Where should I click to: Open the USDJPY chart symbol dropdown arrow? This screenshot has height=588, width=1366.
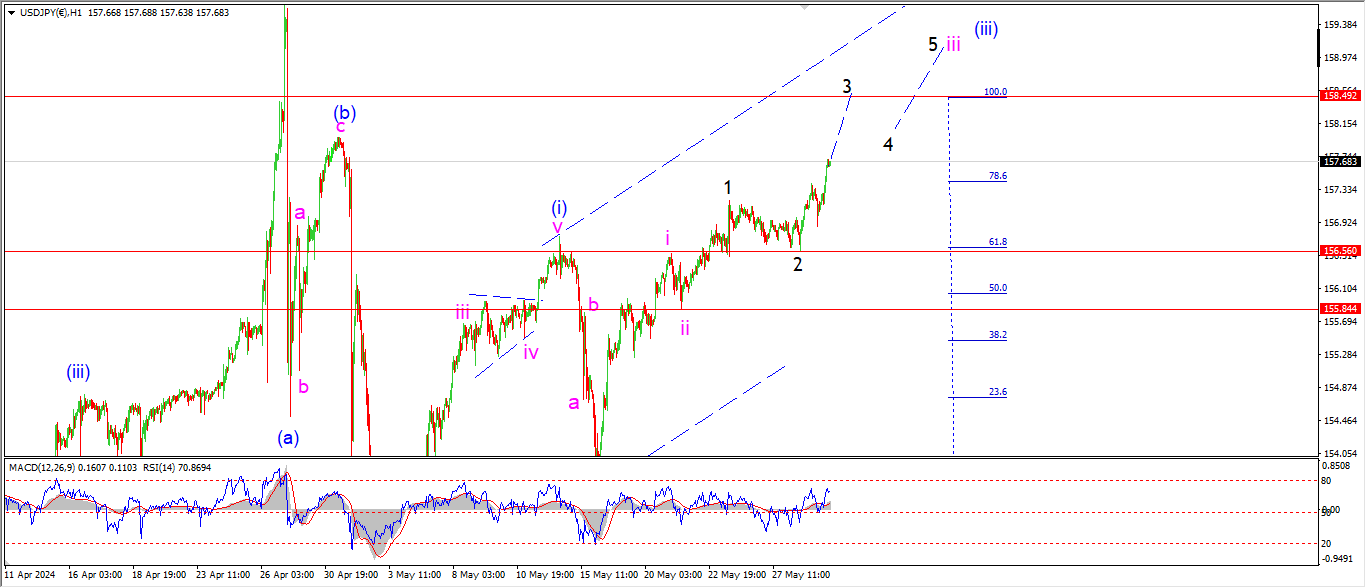11,13
